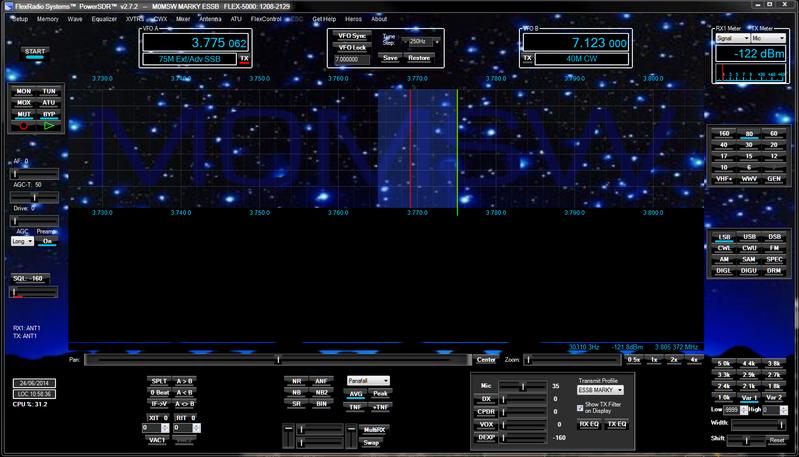Select CWL mode

tap(724, 248)
